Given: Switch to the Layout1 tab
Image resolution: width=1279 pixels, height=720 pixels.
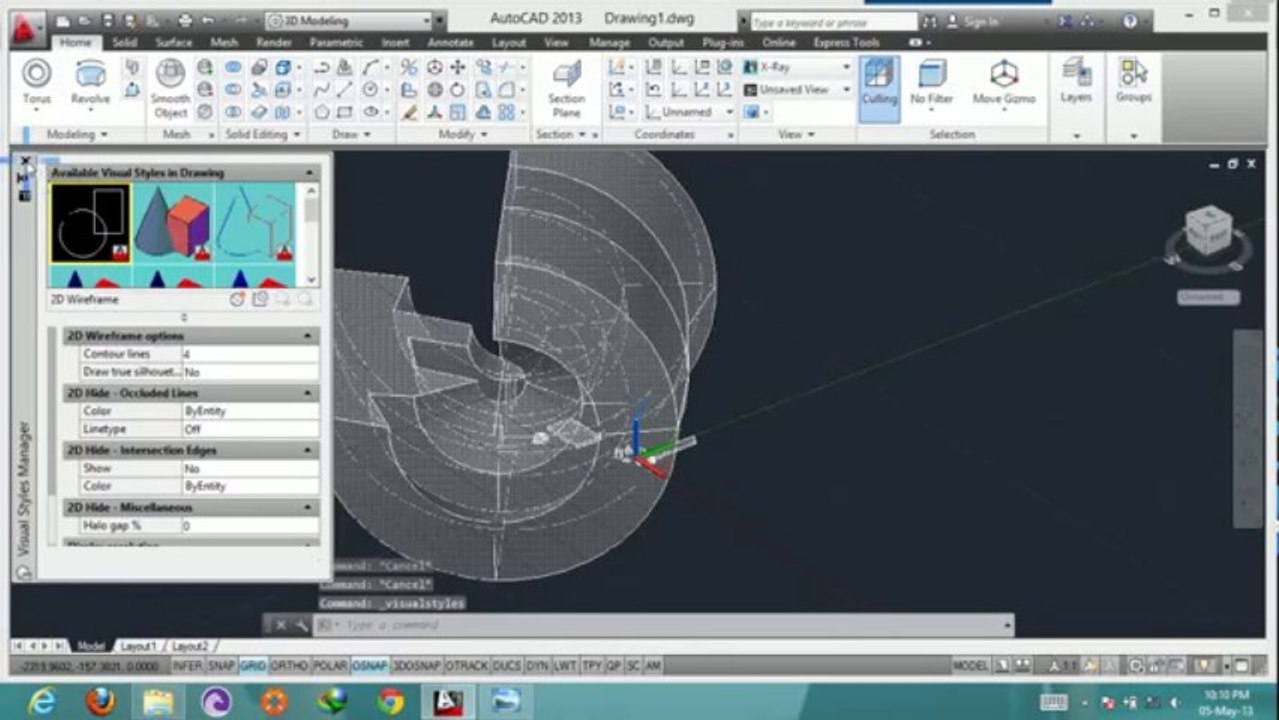Looking at the screenshot, I should pos(139,646).
